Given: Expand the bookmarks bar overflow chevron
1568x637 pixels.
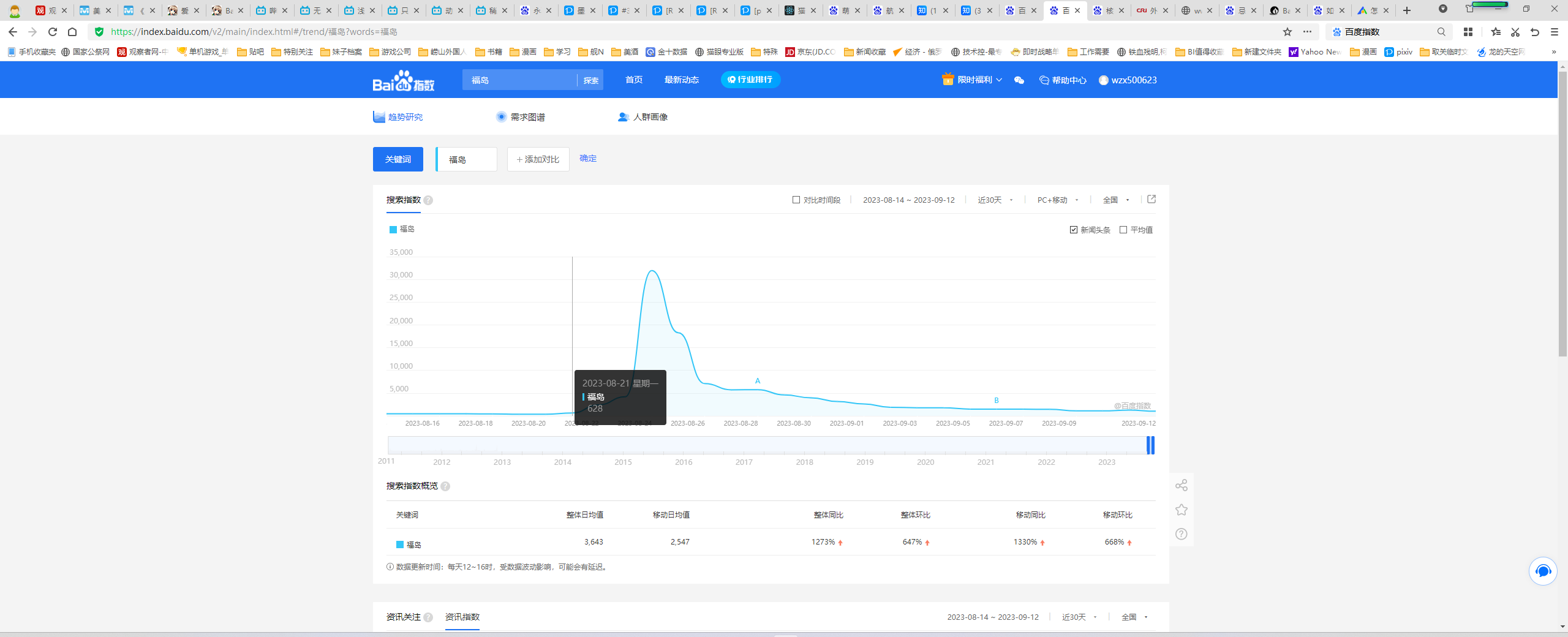Looking at the screenshot, I should click(1554, 52).
